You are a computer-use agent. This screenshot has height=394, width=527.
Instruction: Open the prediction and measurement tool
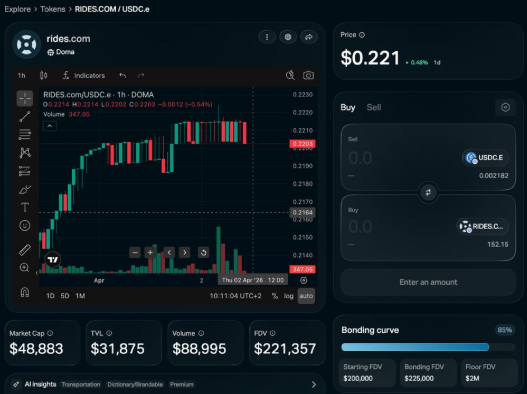coord(25,171)
